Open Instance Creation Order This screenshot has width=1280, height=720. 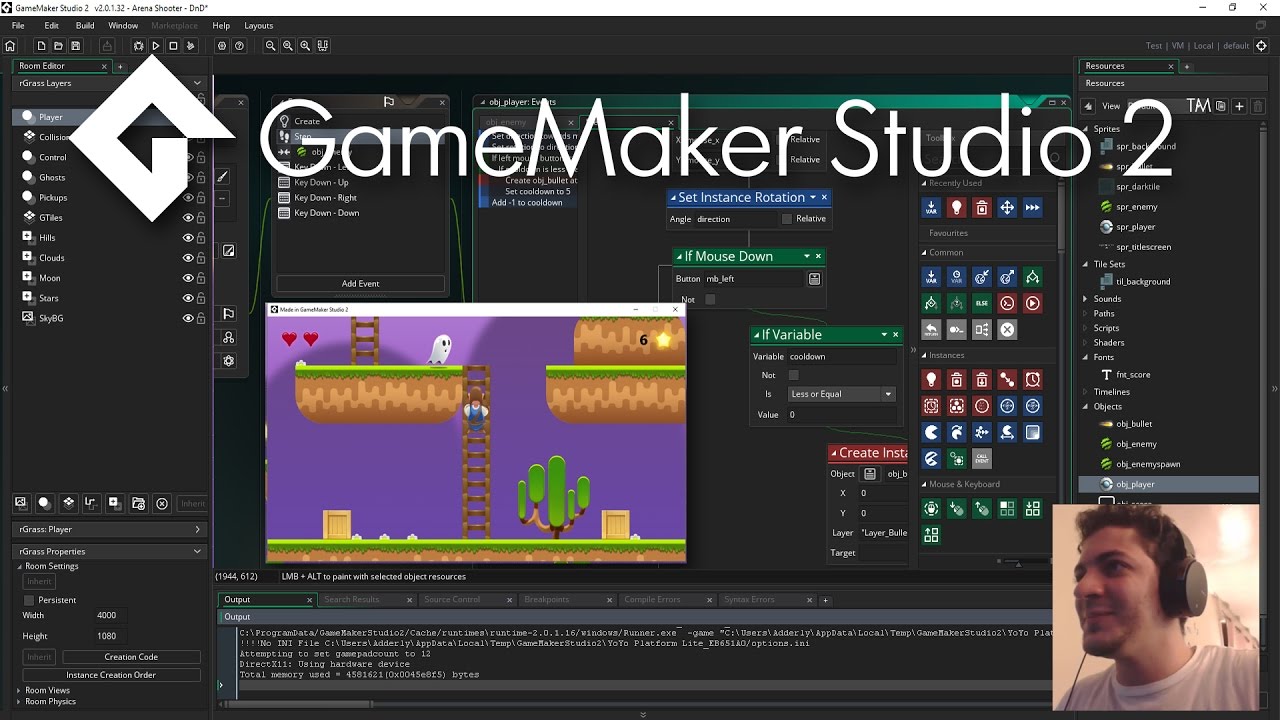coord(111,675)
